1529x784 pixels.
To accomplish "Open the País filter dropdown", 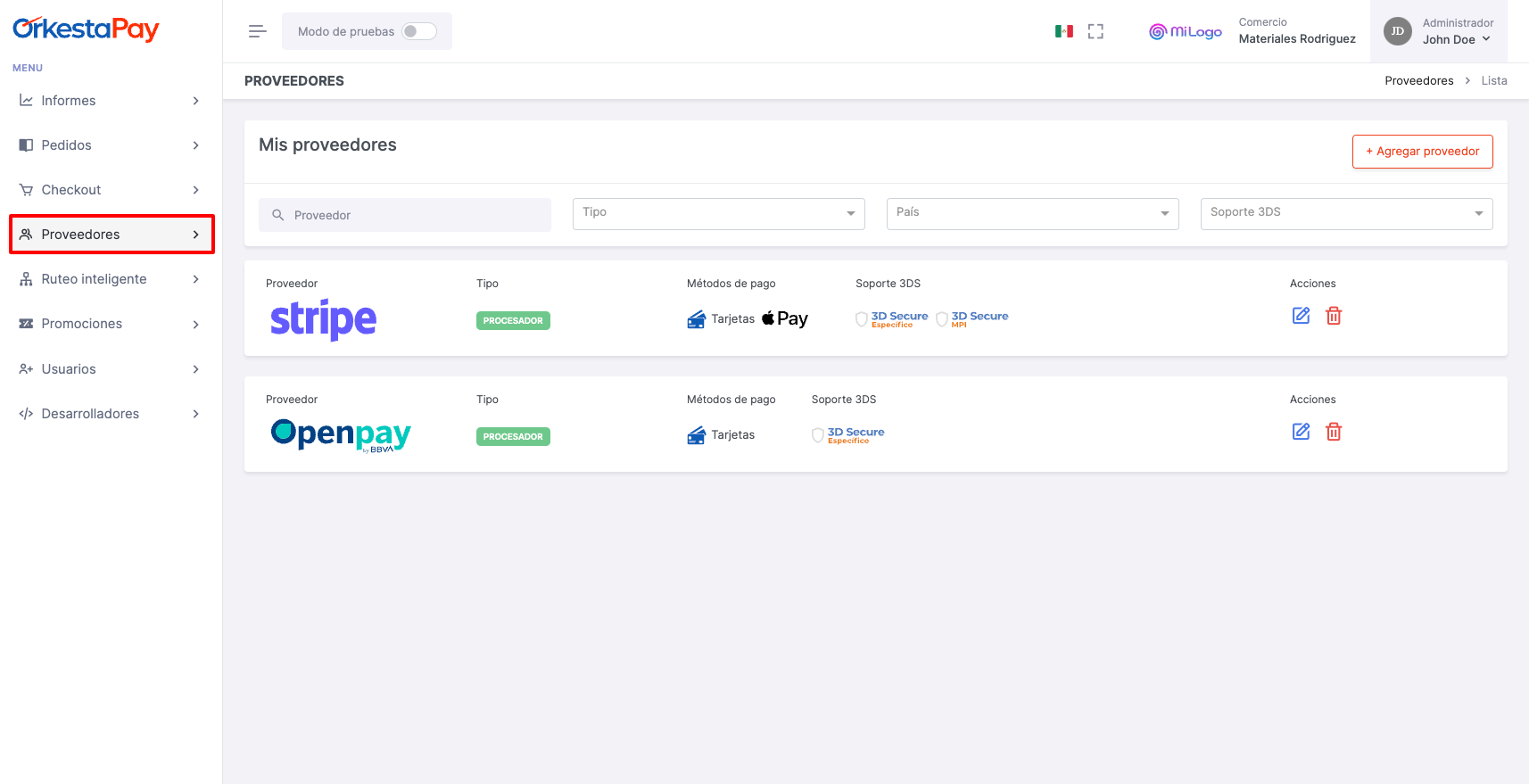I will point(1033,214).
